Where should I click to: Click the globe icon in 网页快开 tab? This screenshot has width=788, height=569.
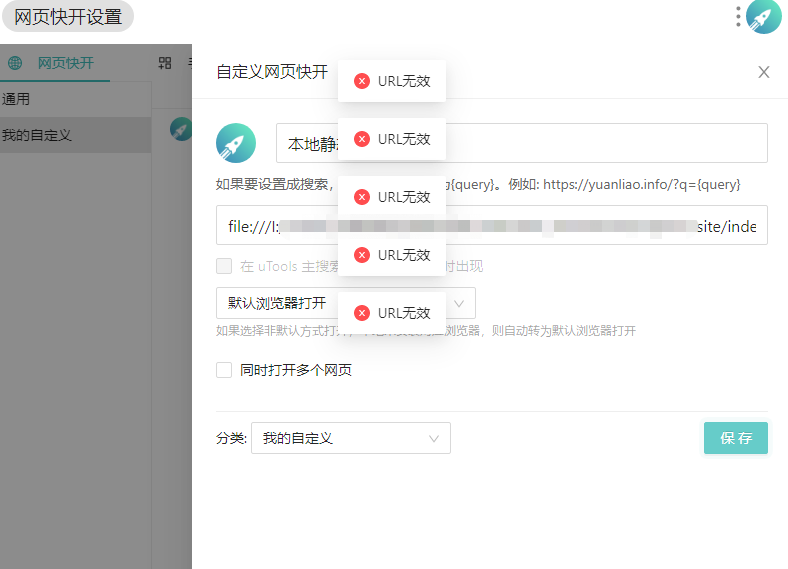(15, 63)
